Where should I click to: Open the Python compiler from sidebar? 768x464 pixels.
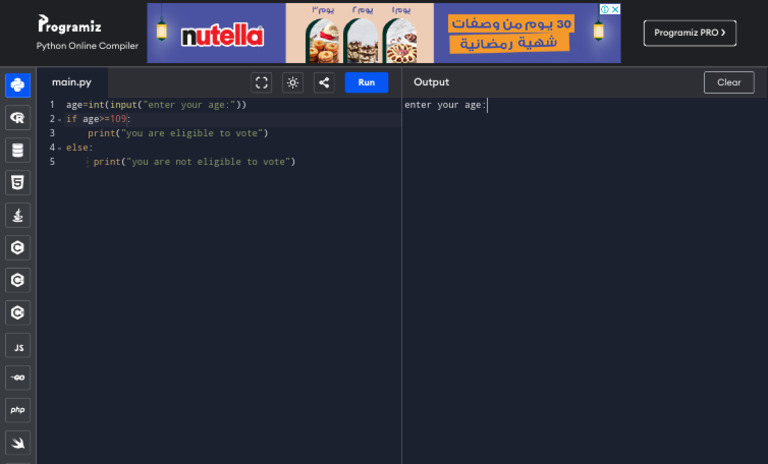coord(17,85)
